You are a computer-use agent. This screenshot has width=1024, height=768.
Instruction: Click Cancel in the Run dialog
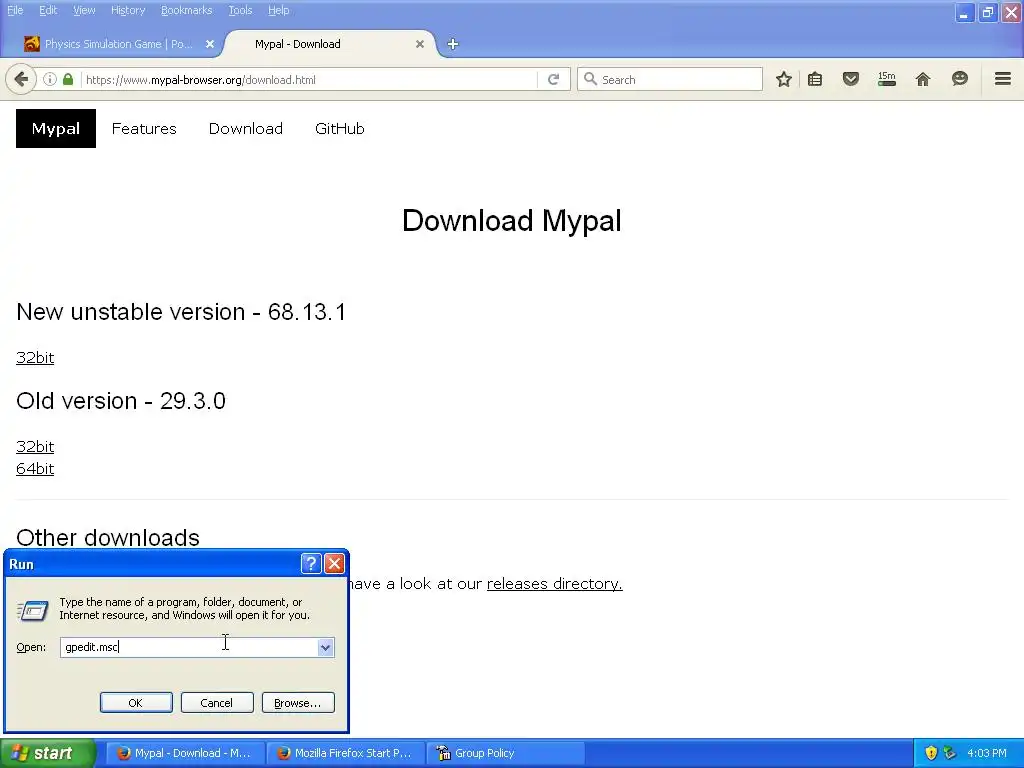pos(217,703)
